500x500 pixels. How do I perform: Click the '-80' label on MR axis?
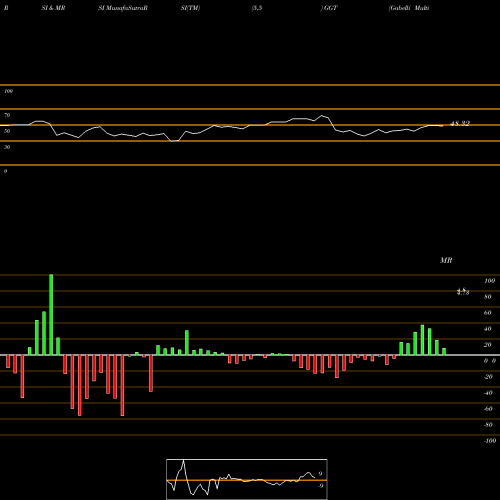pos(488,425)
